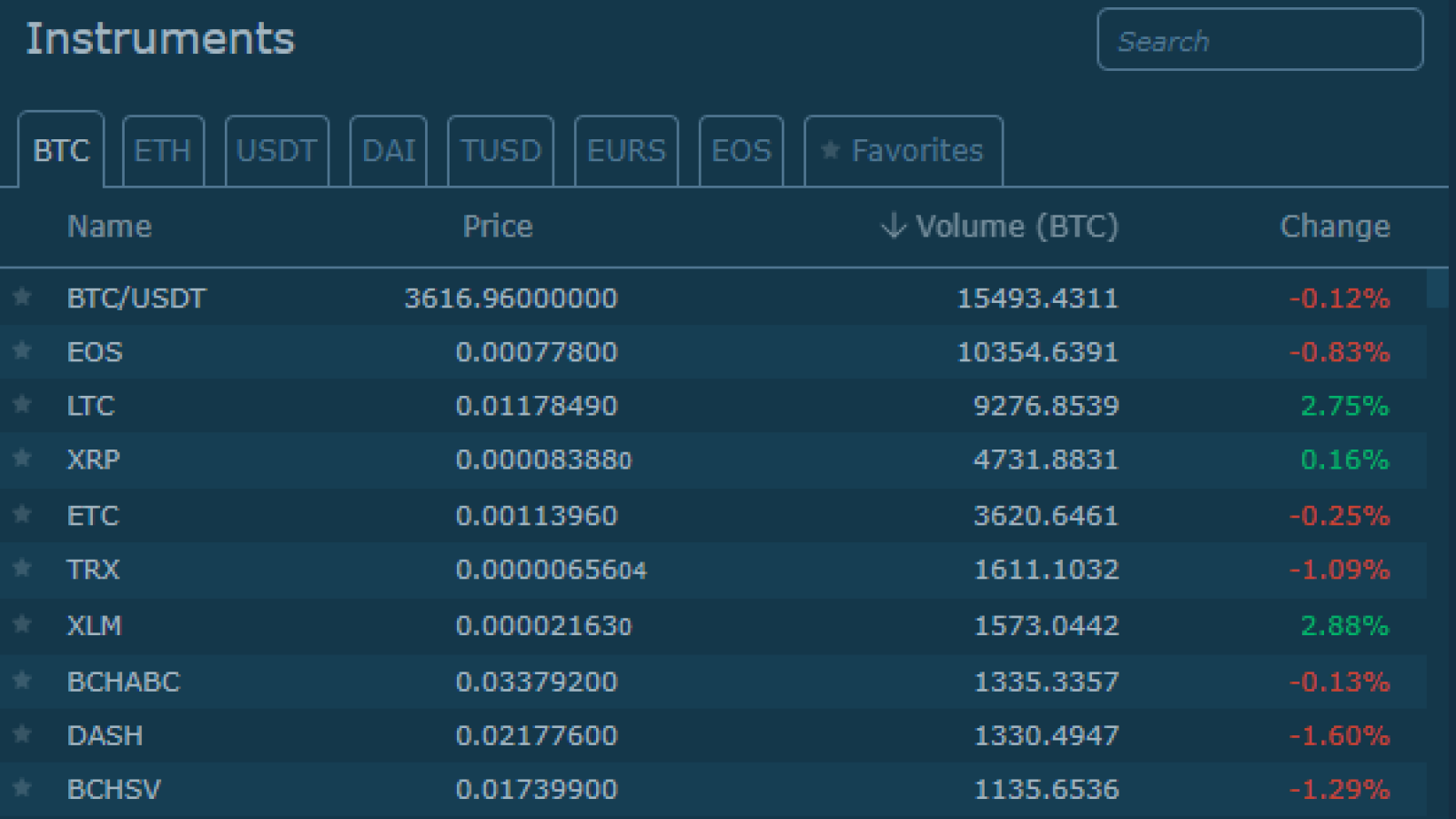Open the ETH market tab
Image resolution: width=1456 pixels, height=819 pixels.
163,151
